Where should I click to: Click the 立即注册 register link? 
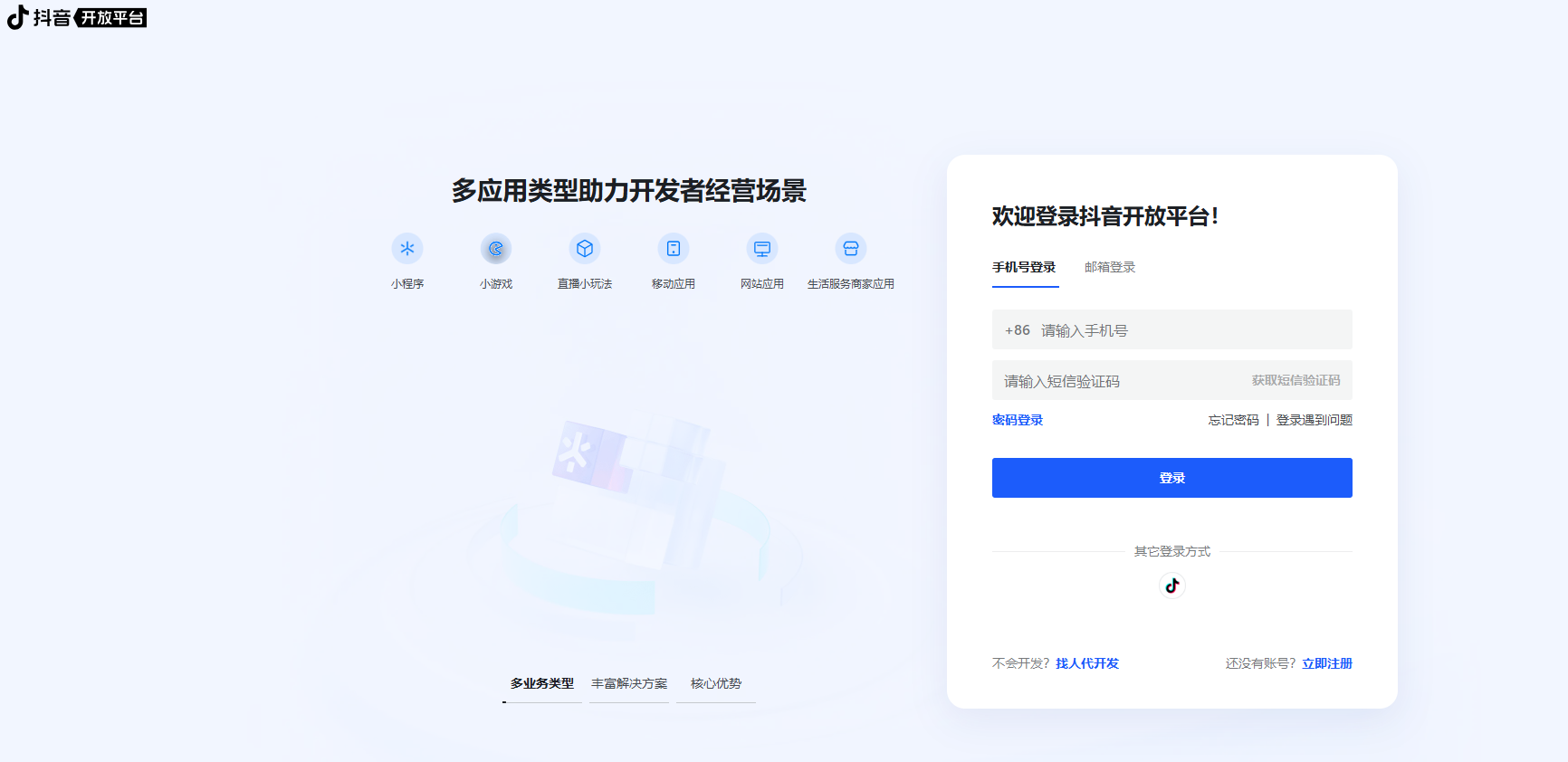pos(1327,663)
